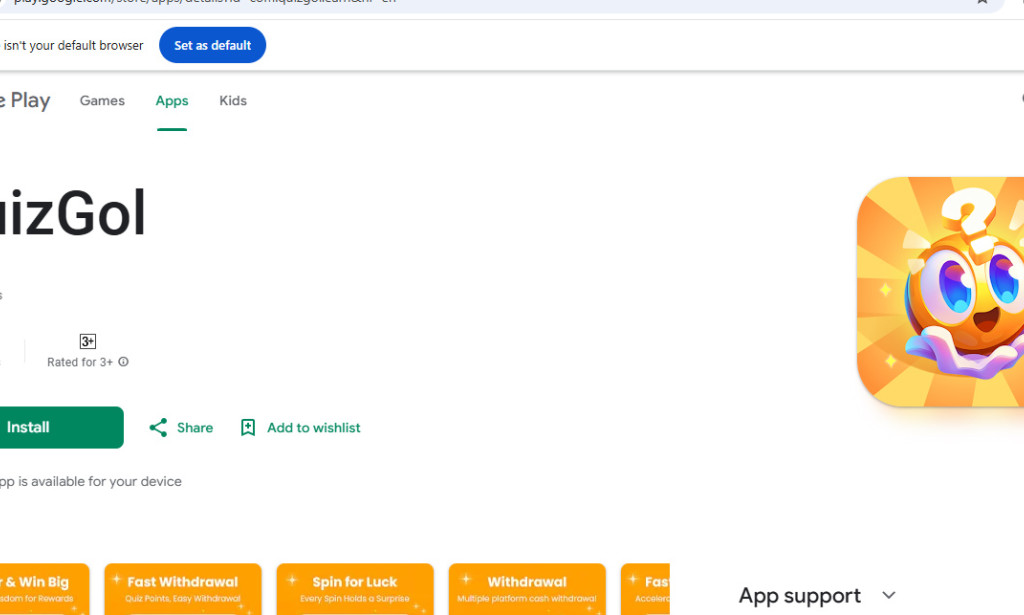Click the account avatar at top right
The height and width of the screenshot is (615, 1024).
click(x=1020, y=98)
